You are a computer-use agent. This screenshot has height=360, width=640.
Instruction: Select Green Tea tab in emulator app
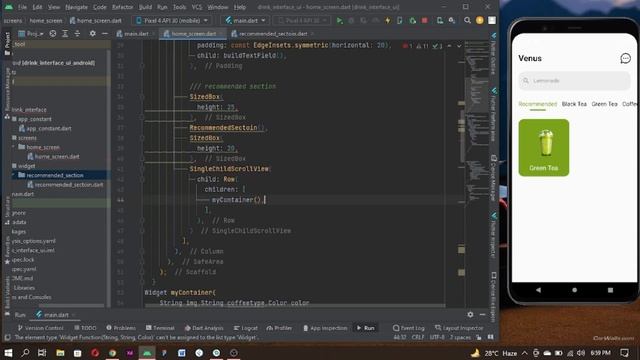(x=604, y=104)
